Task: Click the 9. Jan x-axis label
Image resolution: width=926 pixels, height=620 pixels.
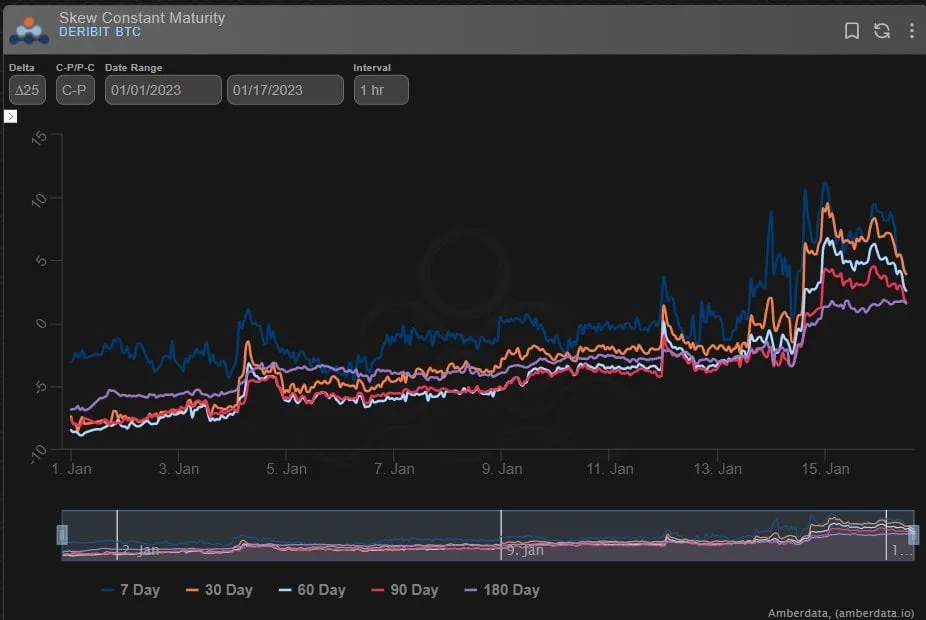Action: point(502,469)
